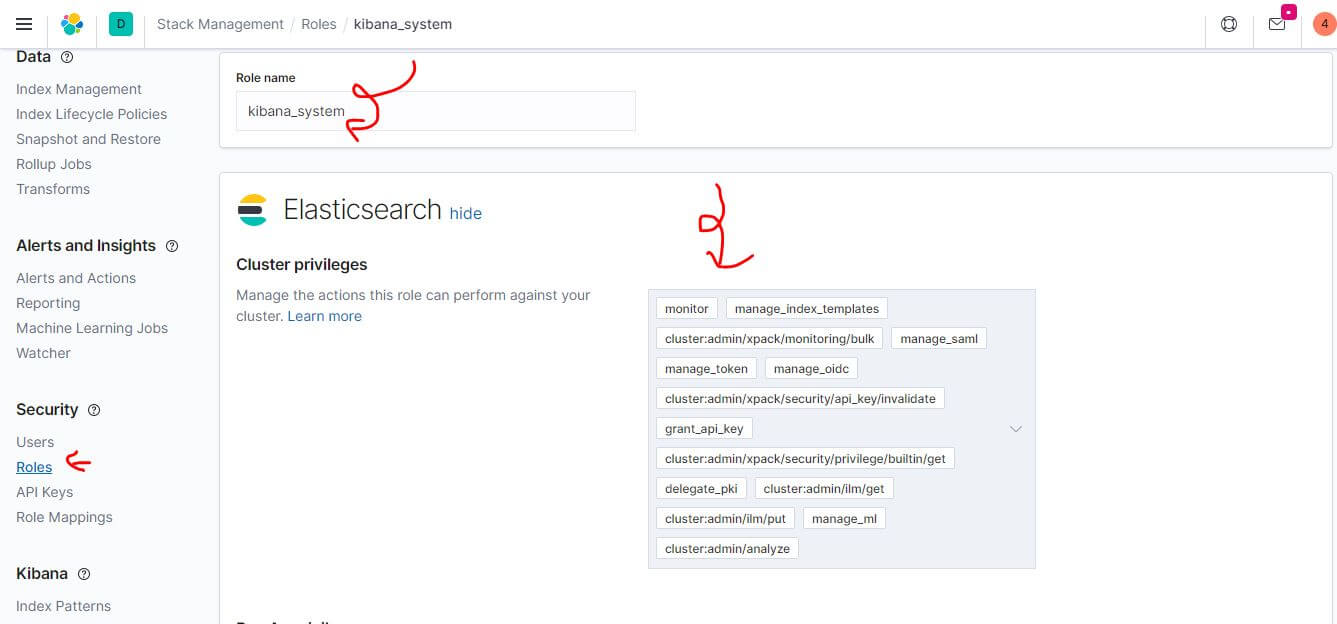Viewport: 1337px width, 624px height.
Task: Go to Stack Management breadcrumb
Action: [220, 24]
